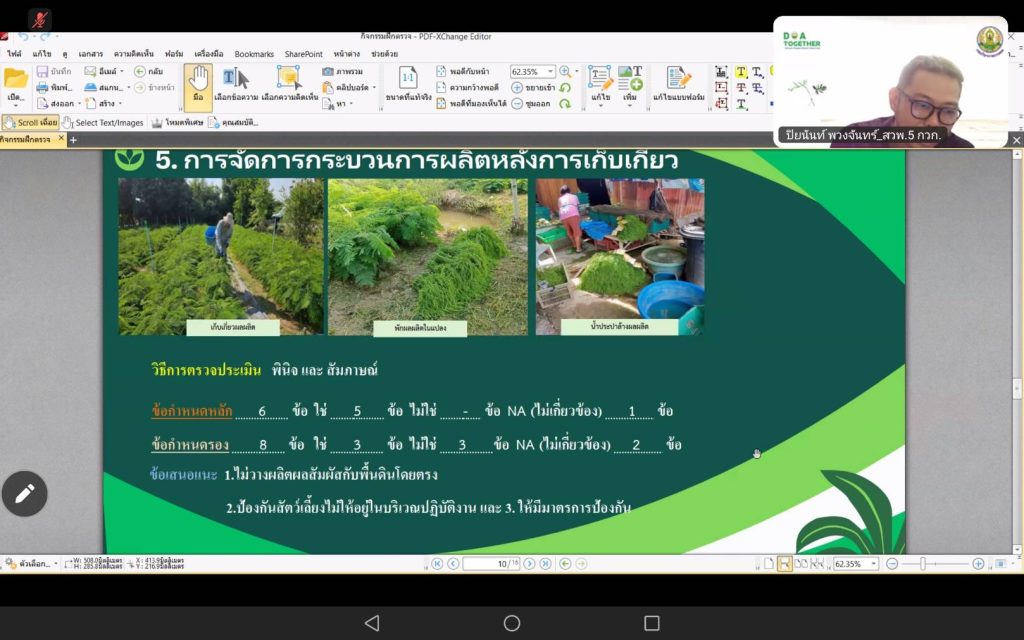The image size is (1024, 640).
Task: Click the Actual Size 1:1 icon
Action: tap(408, 79)
